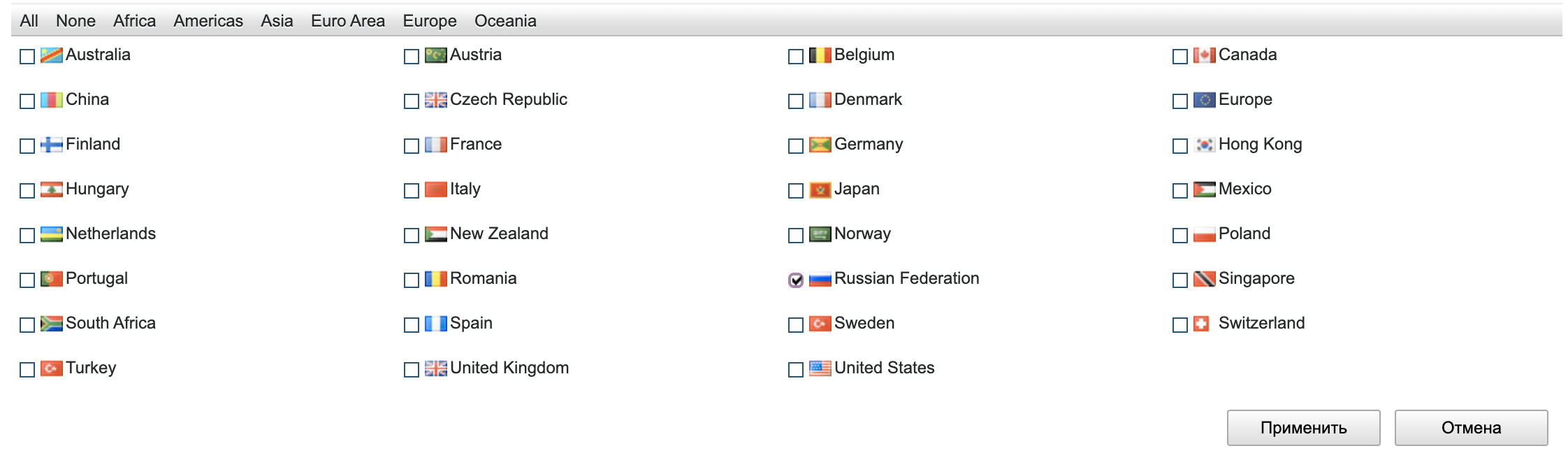The image size is (1568, 467).
Task: Click the flag icon next to Hong Kong
Action: [1204, 145]
